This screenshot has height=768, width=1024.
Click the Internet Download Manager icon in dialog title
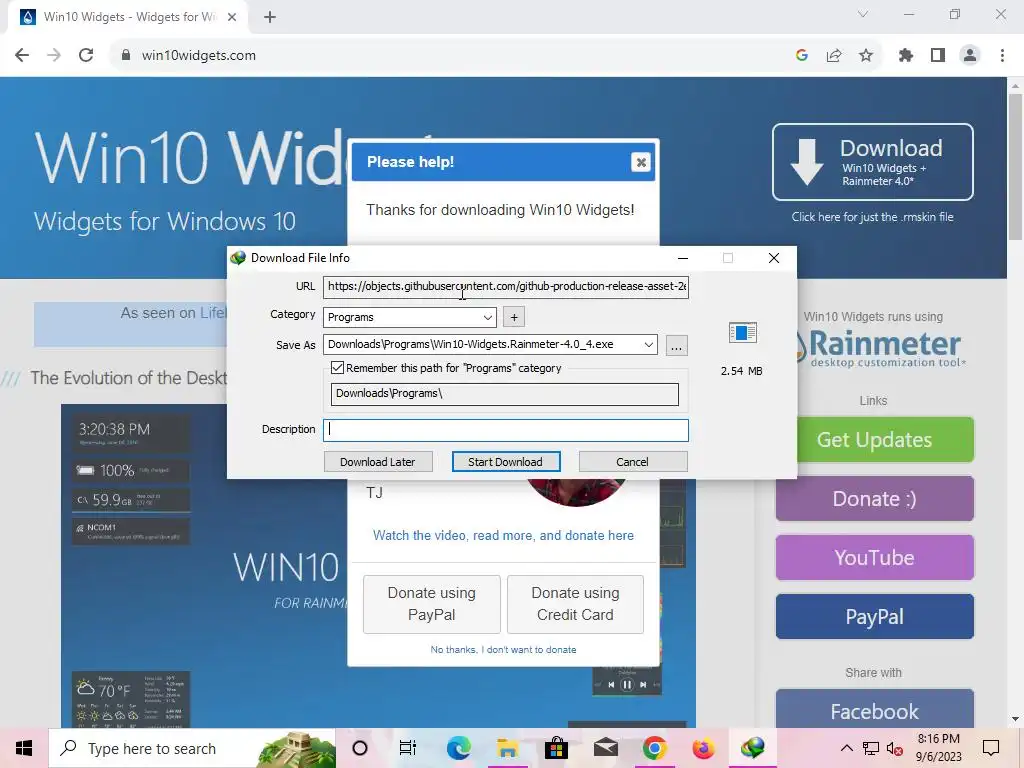pos(238,258)
